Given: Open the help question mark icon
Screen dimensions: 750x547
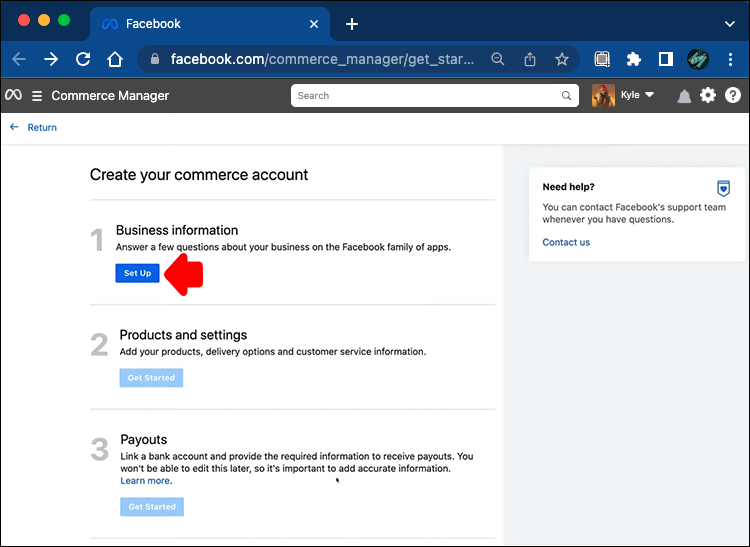Looking at the screenshot, I should pos(733,96).
